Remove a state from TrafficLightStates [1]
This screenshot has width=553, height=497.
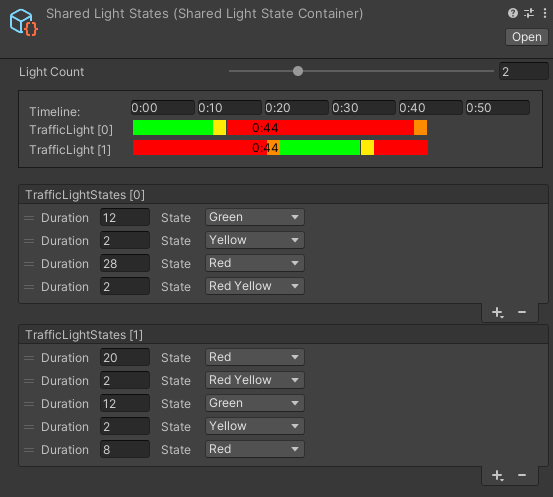(522, 475)
